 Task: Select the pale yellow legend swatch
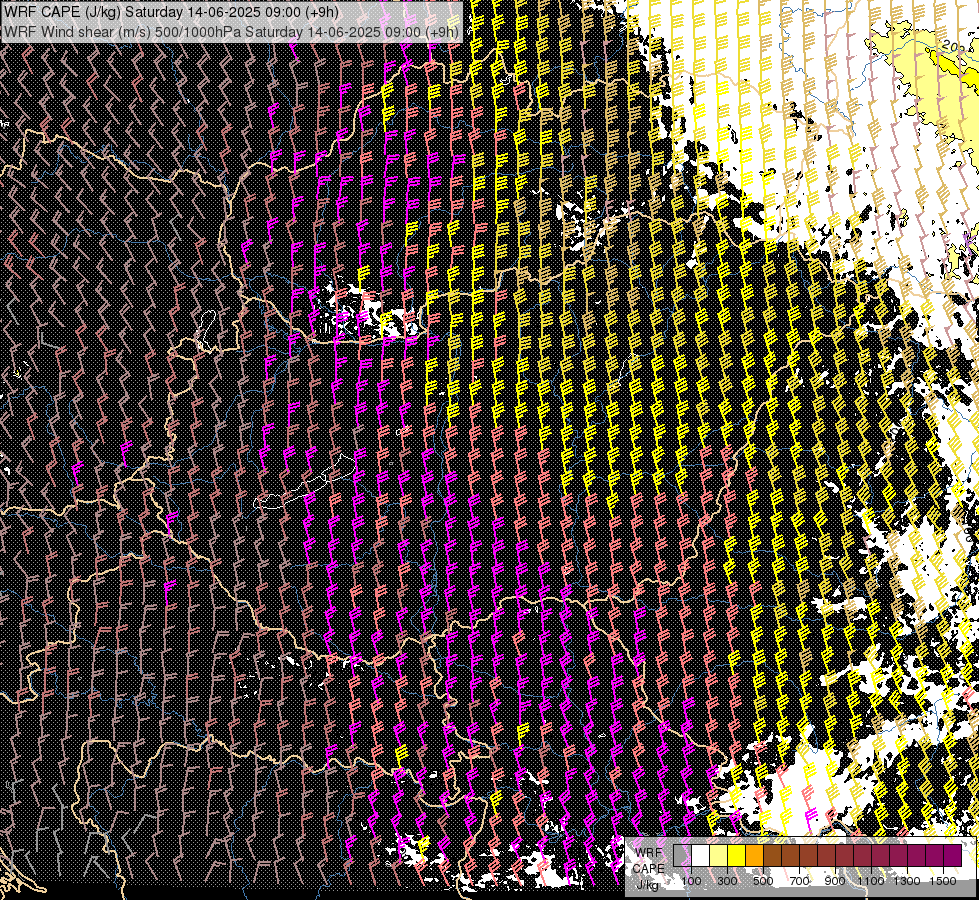(x=719, y=855)
